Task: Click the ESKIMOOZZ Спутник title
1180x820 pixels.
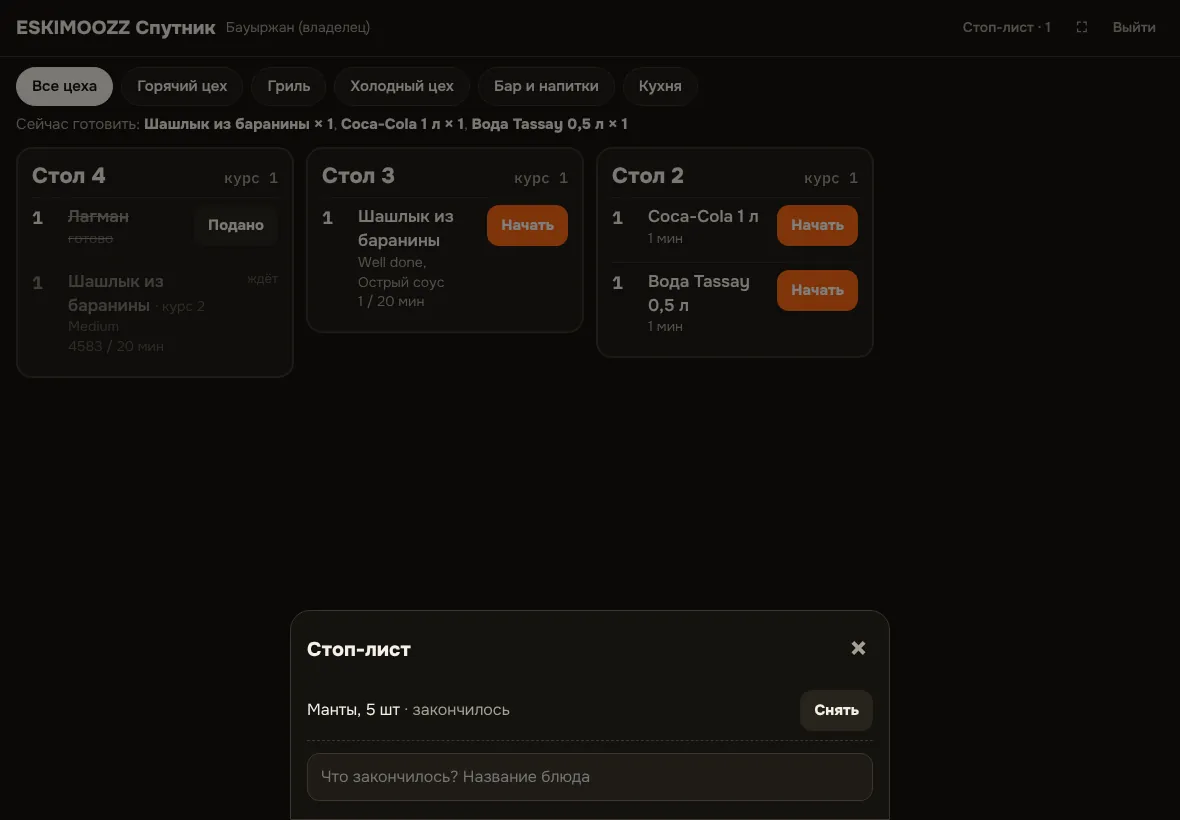Action: coord(116,28)
